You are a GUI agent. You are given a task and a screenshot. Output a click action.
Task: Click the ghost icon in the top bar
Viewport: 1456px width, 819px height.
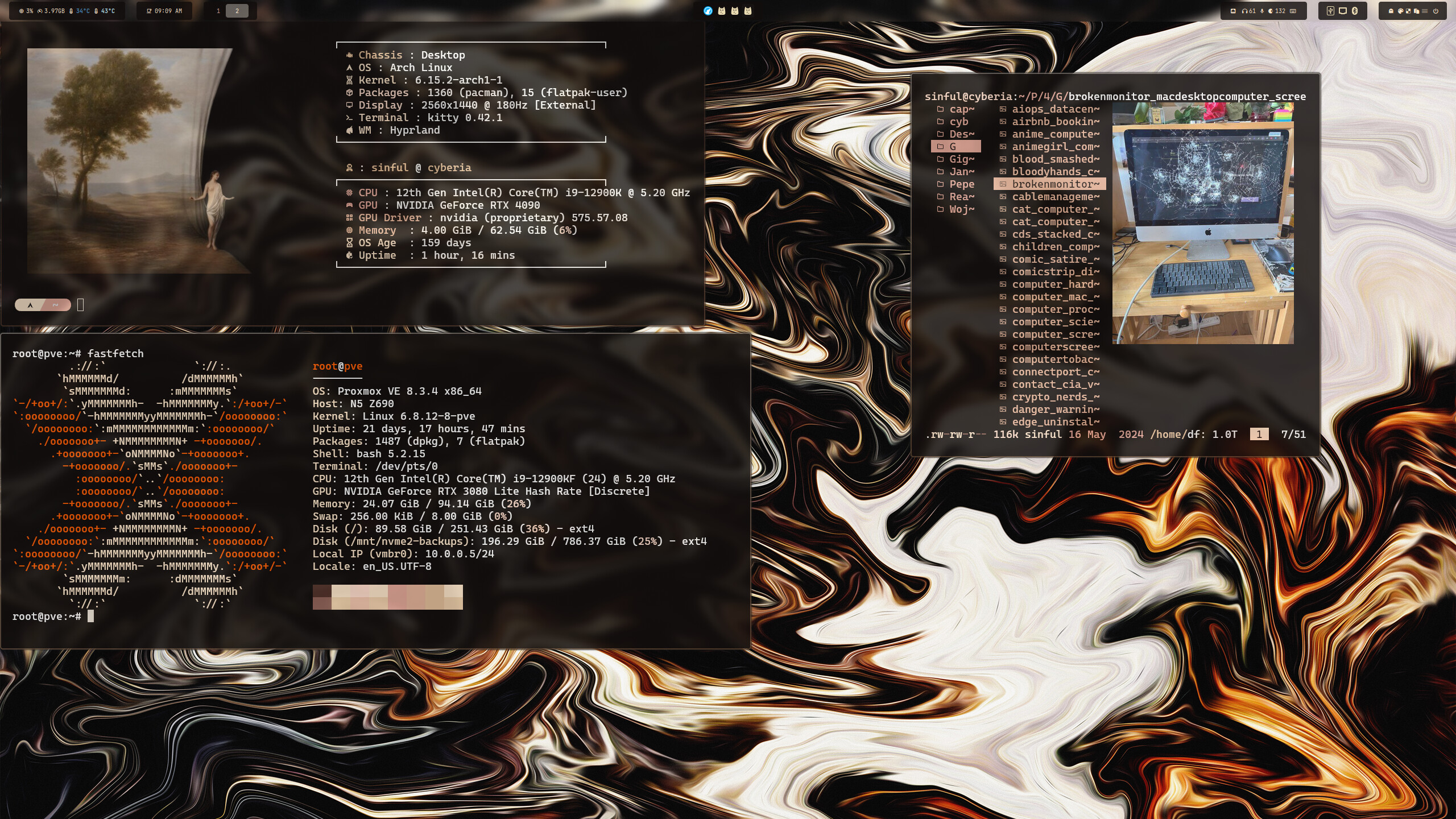pos(1391,11)
